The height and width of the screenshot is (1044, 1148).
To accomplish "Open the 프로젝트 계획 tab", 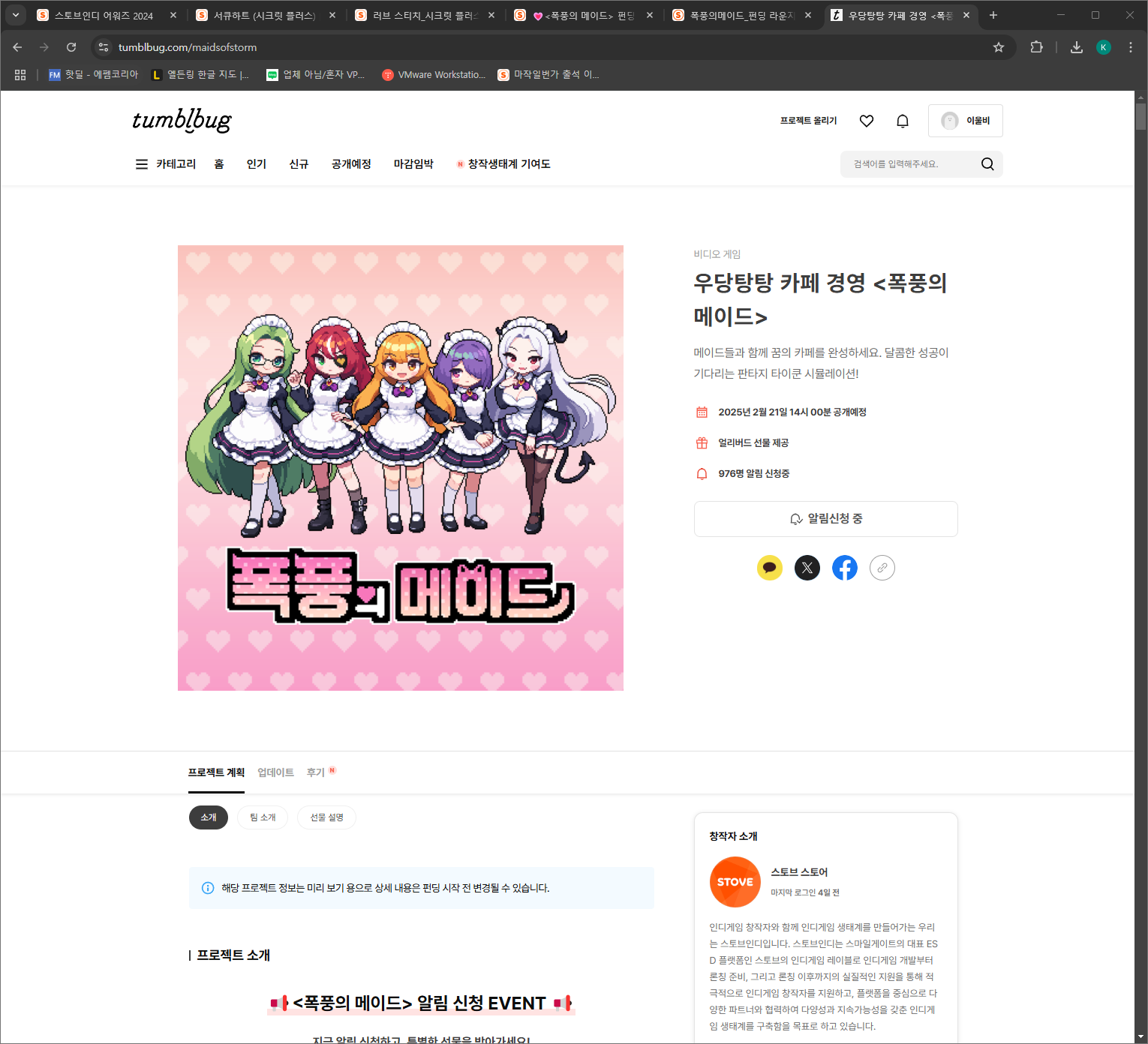I will click(x=216, y=772).
